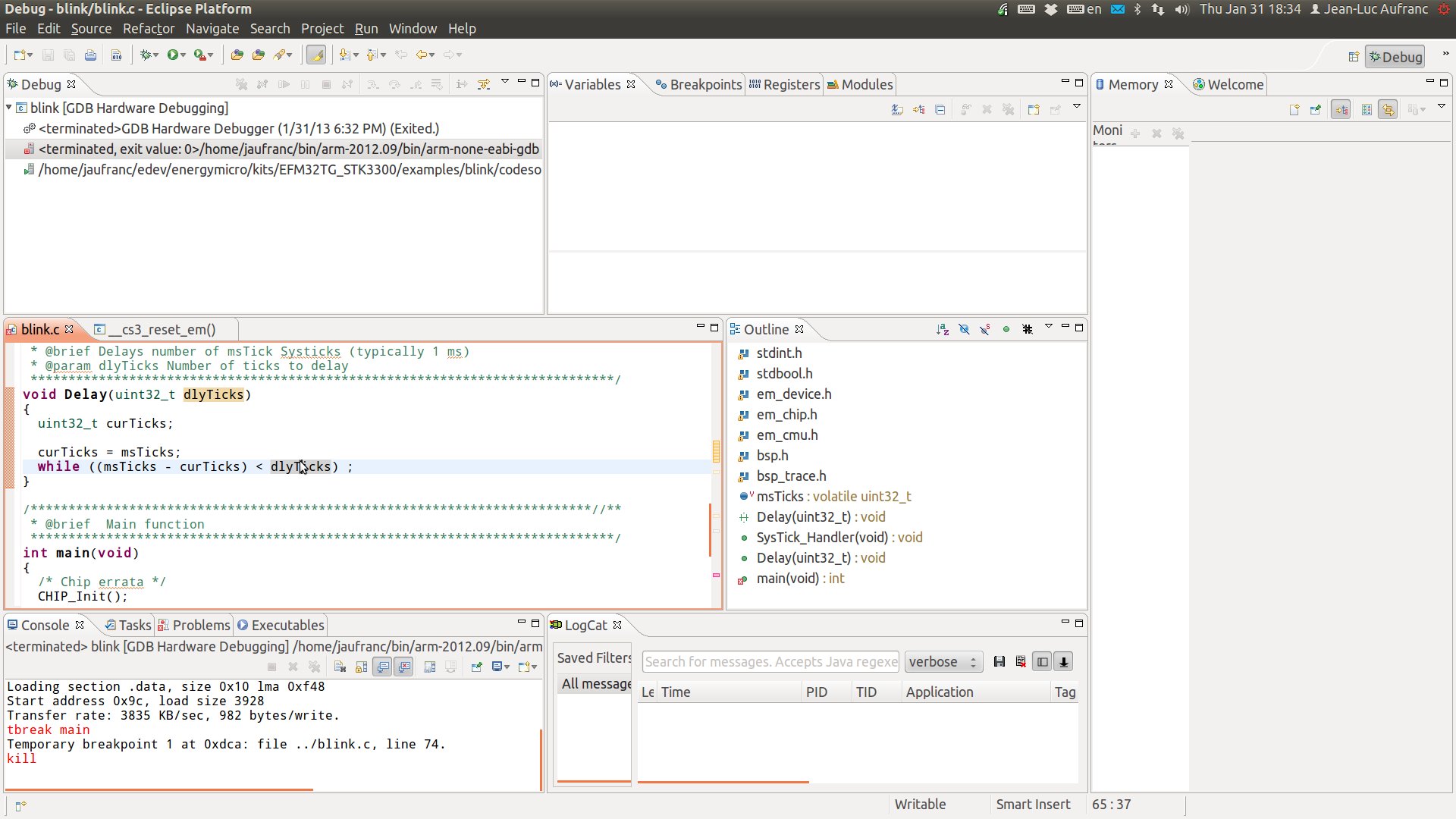Viewport: 1456px width, 819px height.
Task: Switch to the Executables tab
Action: pos(280,626)
